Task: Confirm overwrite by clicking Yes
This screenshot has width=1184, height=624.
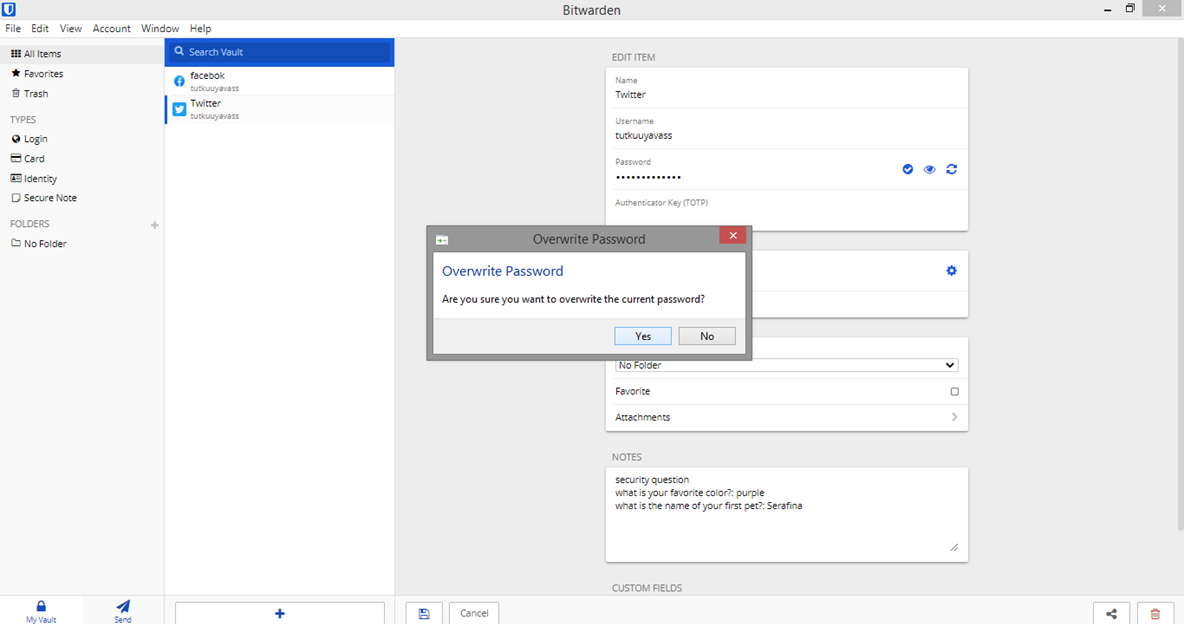Action: (643, 336)
